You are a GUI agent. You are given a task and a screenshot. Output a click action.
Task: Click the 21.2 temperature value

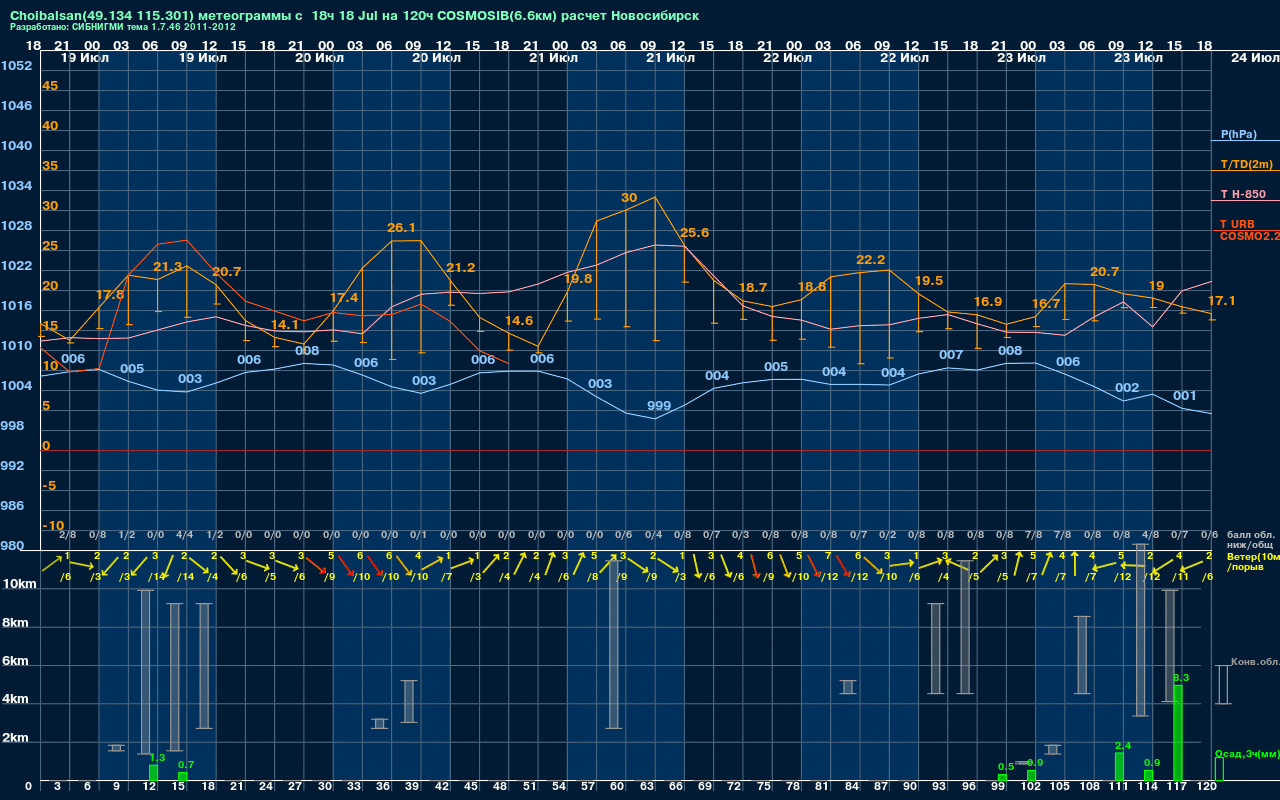[461, 268]
